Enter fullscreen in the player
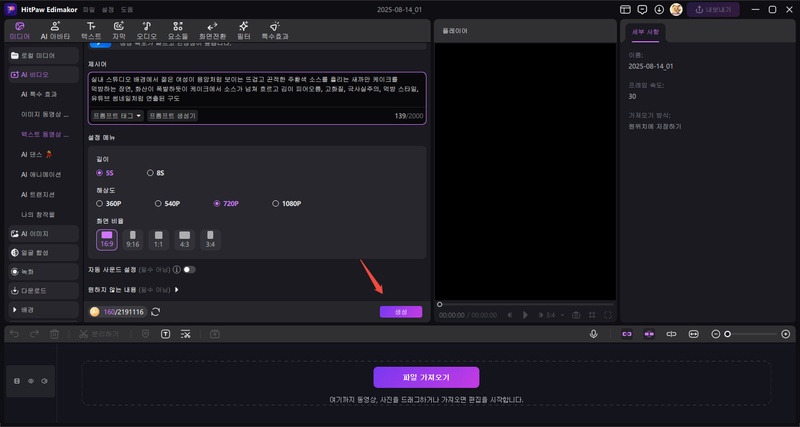 coord(608,315)
